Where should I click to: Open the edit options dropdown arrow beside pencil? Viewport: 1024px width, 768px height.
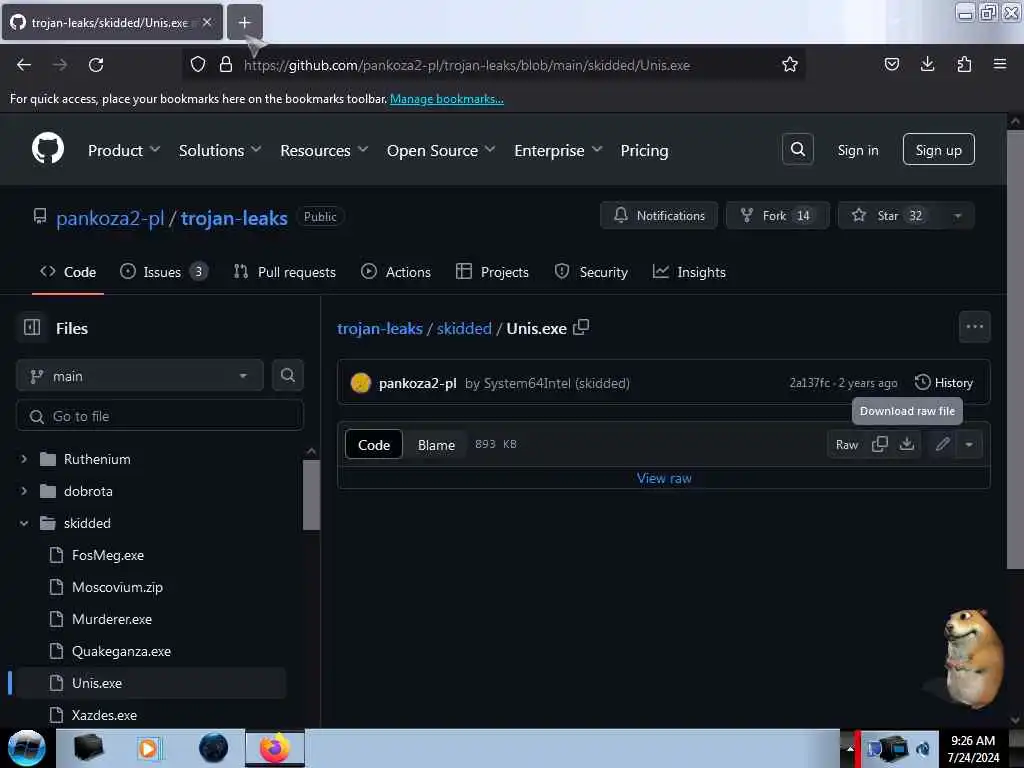969,444
